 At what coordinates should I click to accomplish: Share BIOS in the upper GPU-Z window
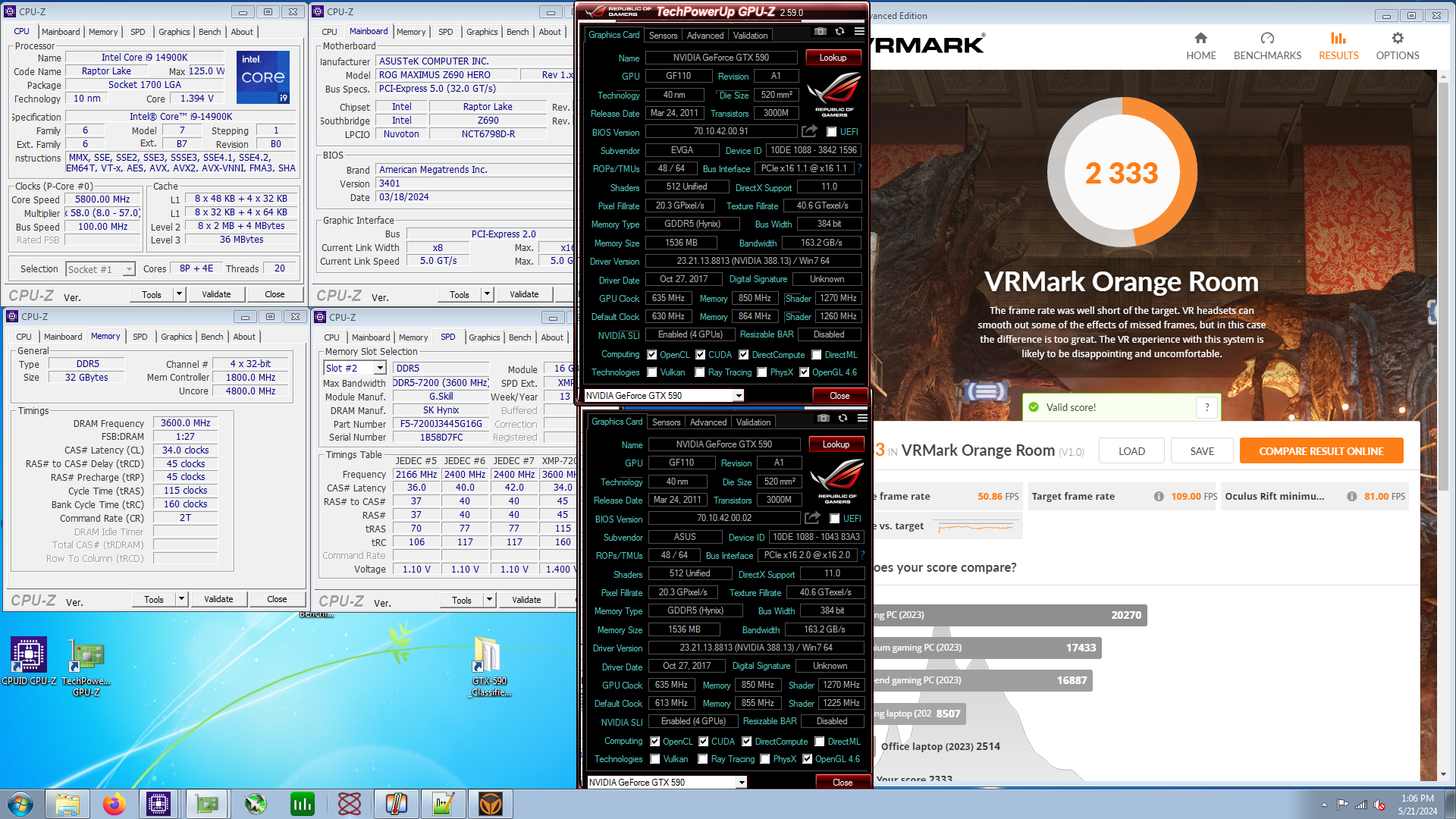tap(809, 131)
